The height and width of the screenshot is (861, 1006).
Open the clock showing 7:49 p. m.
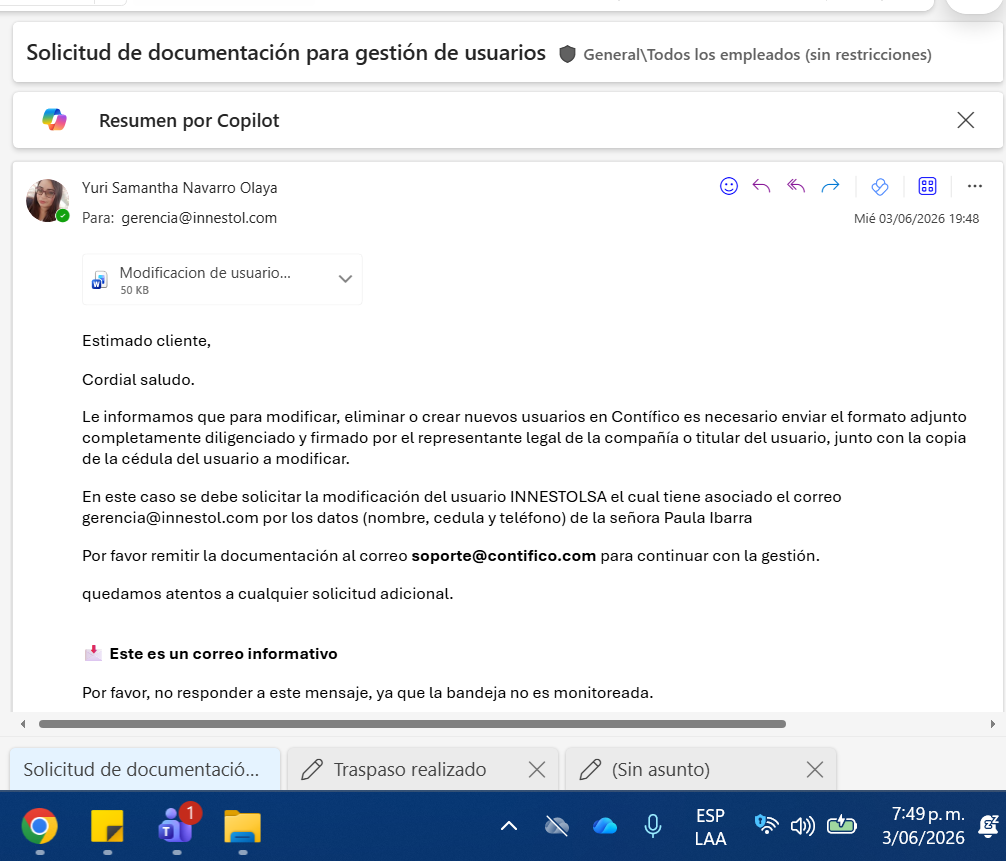pyautogui.click(x=924, y=826)
